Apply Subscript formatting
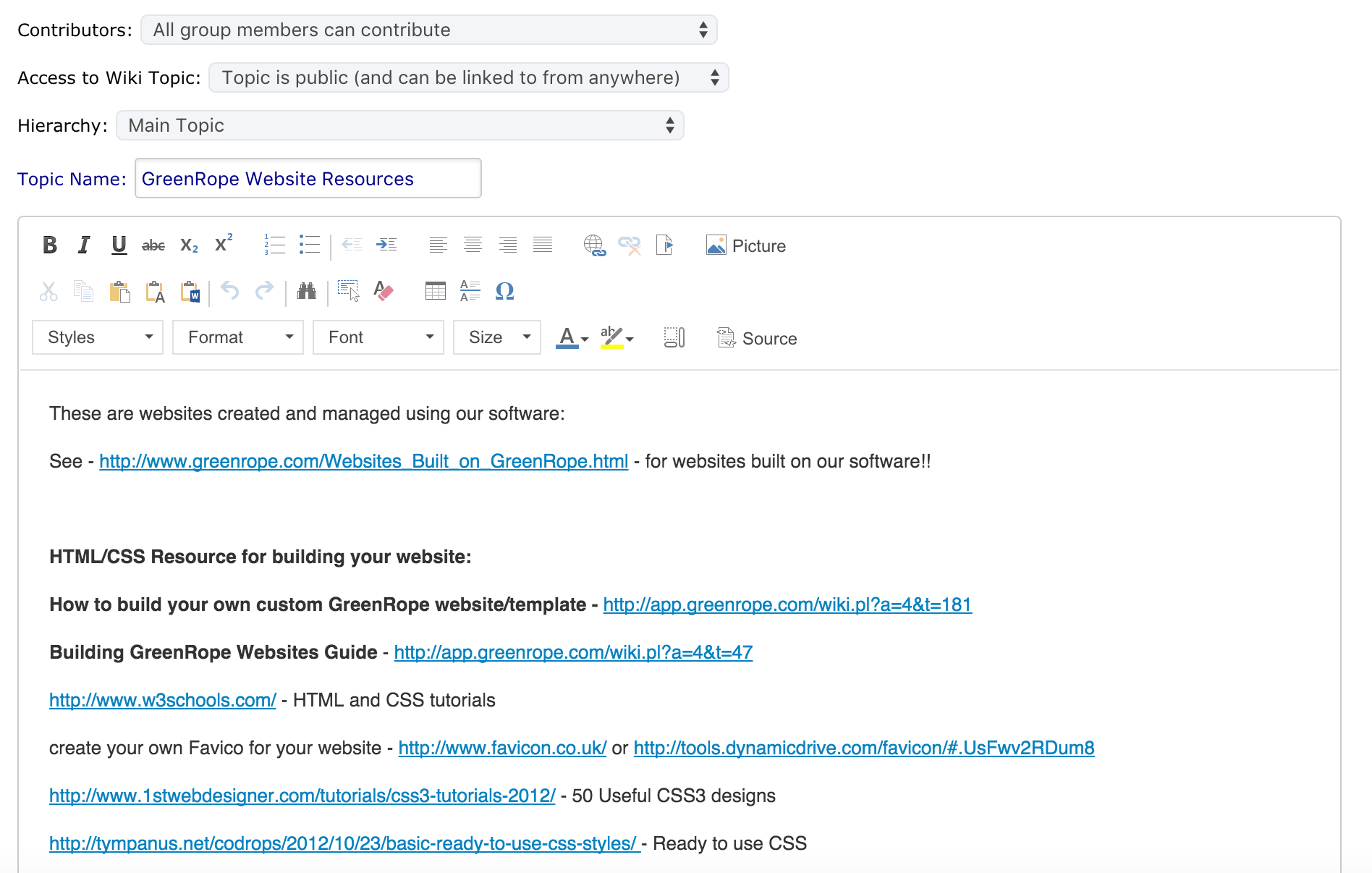Image resolution: width=1372 pixels, height=873 pixels. coord(189,245)
